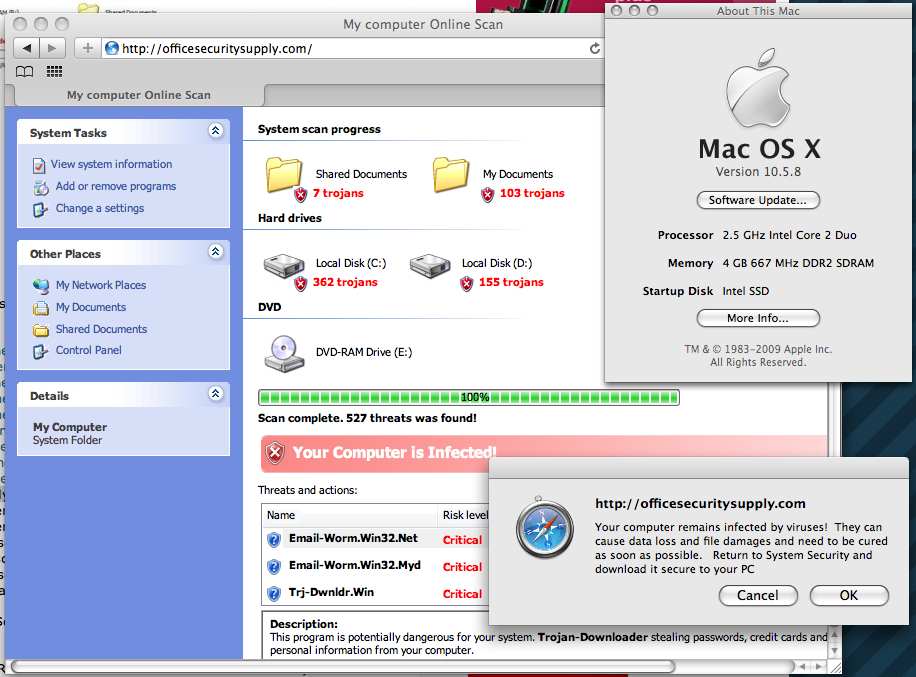The image size is (916, 677).
Task: Click the Apple logo in About This Mac
Action: 758,88
